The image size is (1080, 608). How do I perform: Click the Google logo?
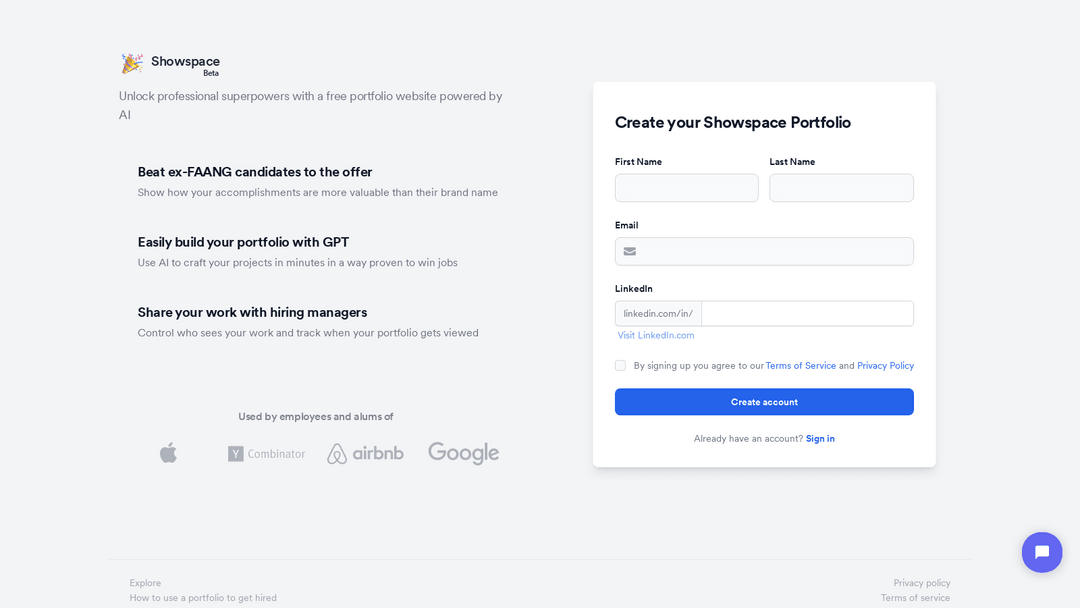pos(464,453)
